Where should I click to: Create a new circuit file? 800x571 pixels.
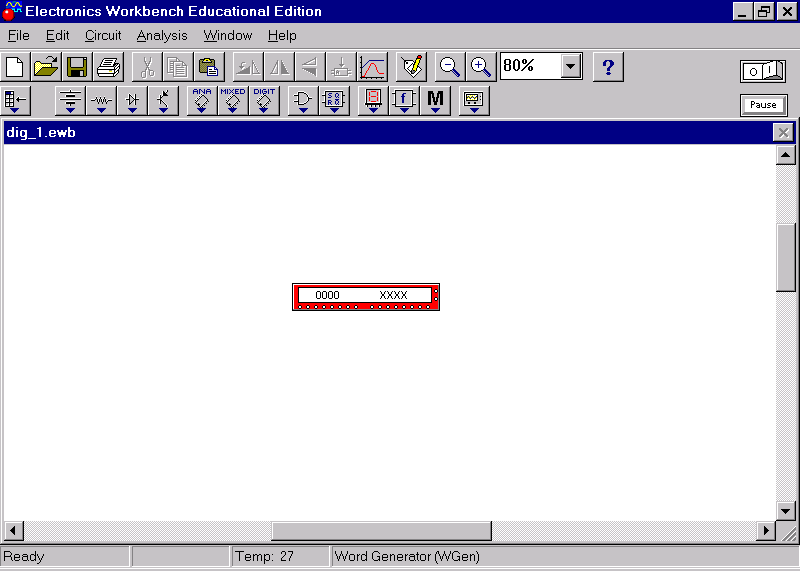click(x=15, y=67)
